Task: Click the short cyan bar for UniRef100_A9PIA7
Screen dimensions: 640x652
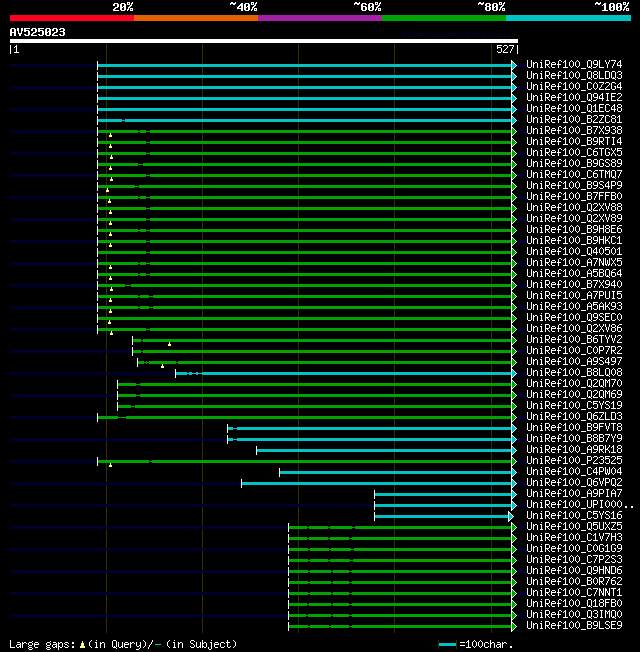Action: click(443, 494)
